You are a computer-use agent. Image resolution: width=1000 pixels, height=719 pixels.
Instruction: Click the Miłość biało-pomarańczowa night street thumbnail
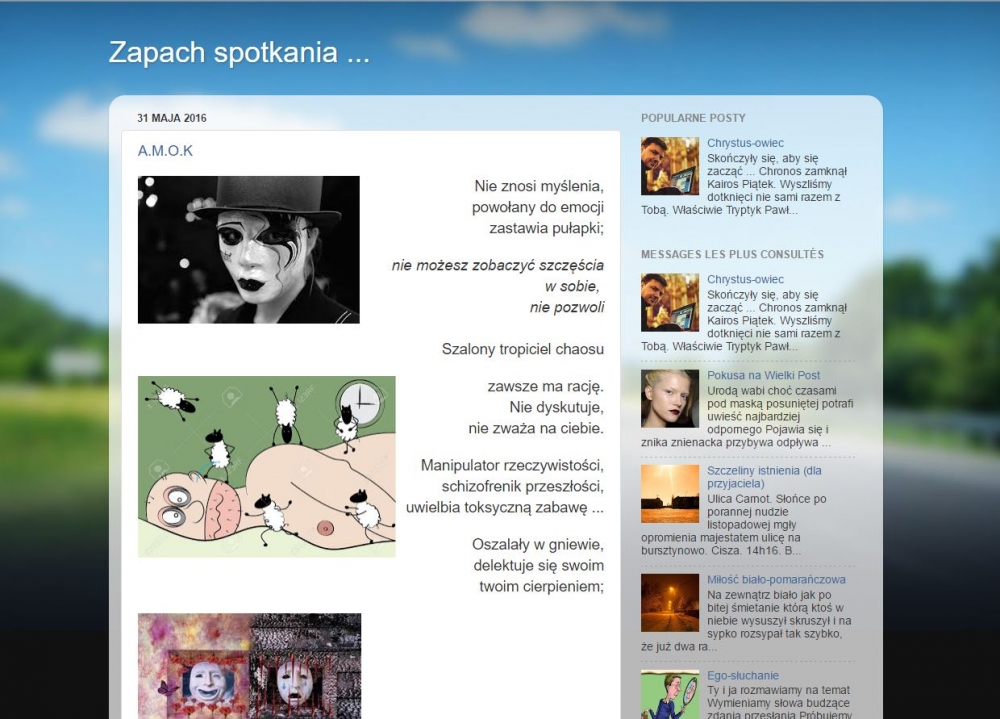click(670, 602)
